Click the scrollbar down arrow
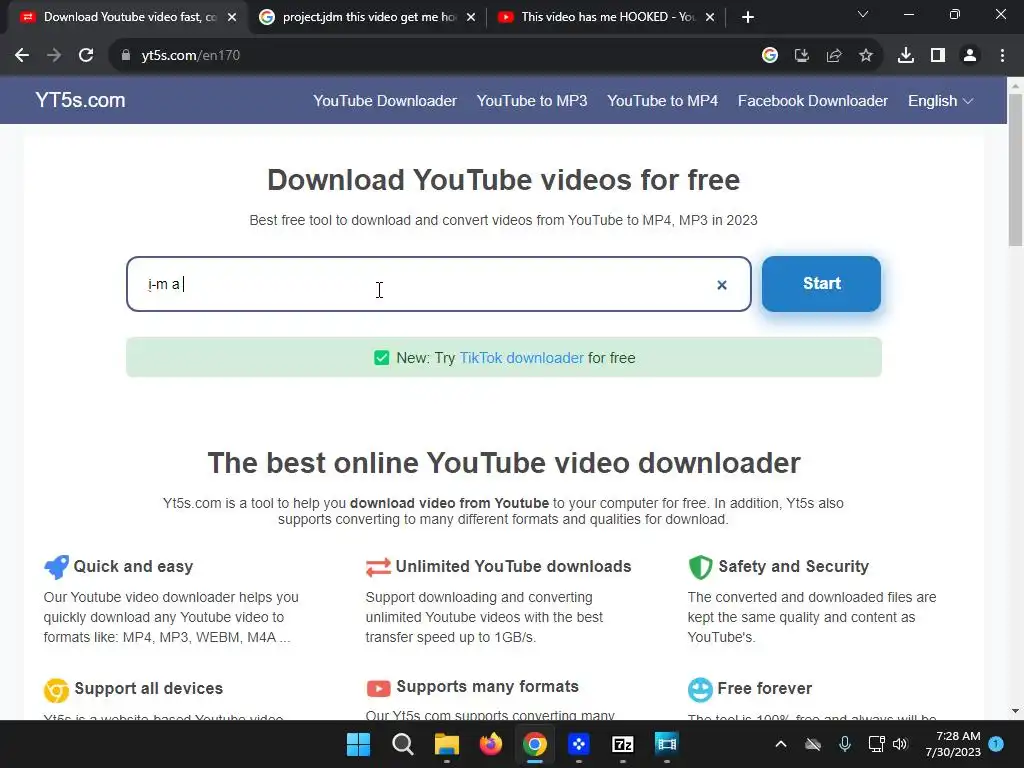The width and height of the screenshot is (1024, 768). [x=1015, y=711]
